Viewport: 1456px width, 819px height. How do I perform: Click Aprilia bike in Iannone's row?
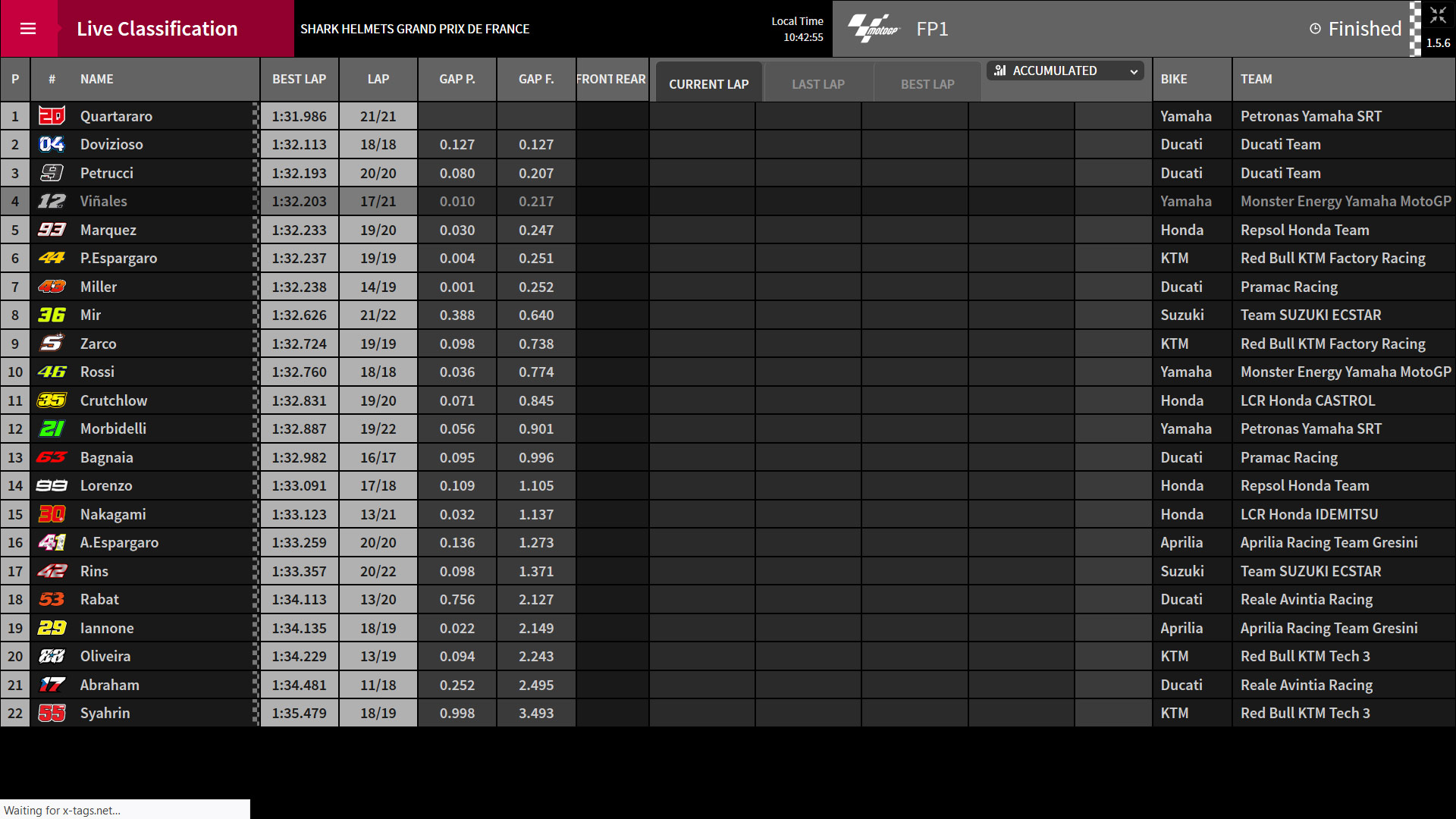[x=1181, y=628]
